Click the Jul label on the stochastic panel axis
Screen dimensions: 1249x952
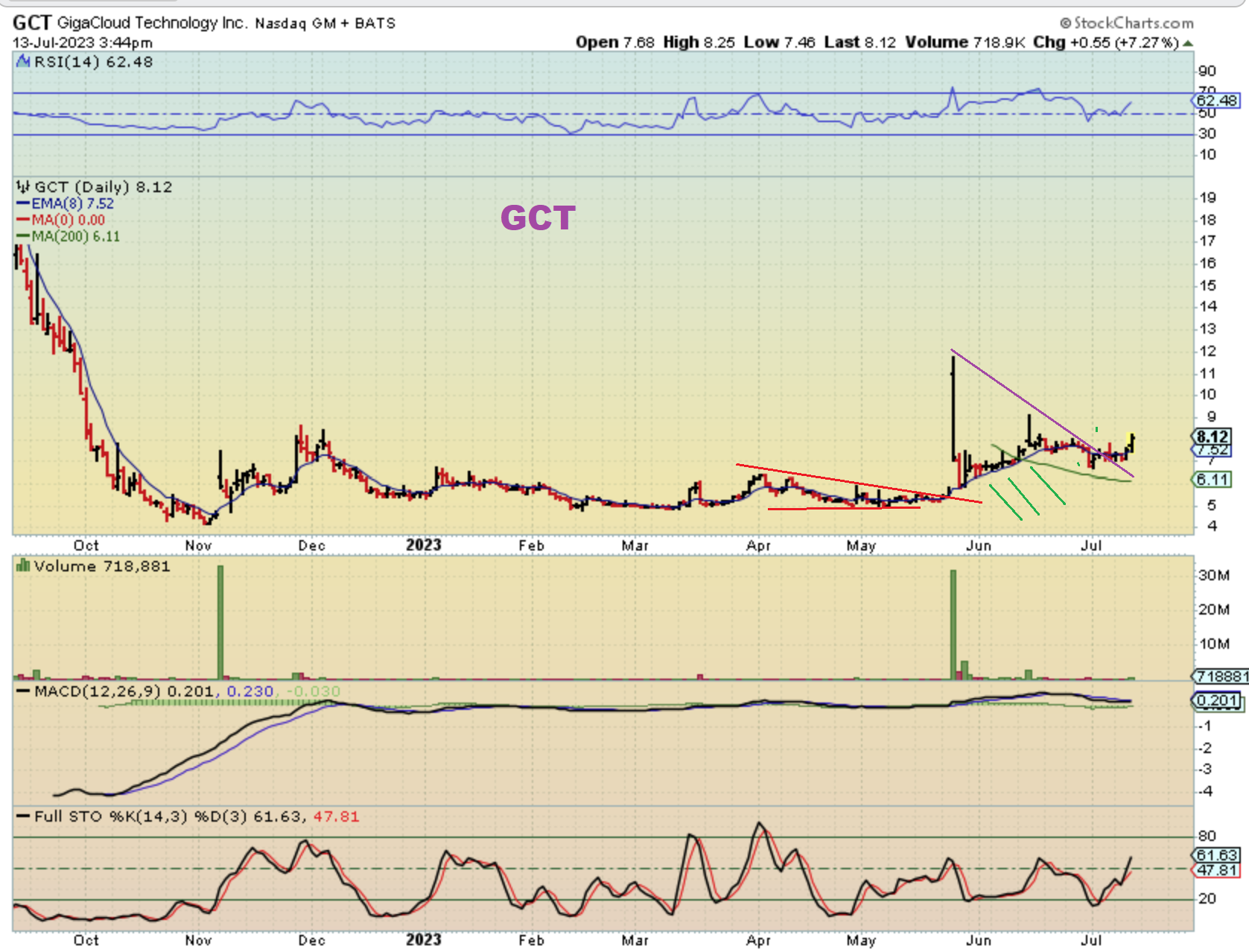(x=1091, y=940)
